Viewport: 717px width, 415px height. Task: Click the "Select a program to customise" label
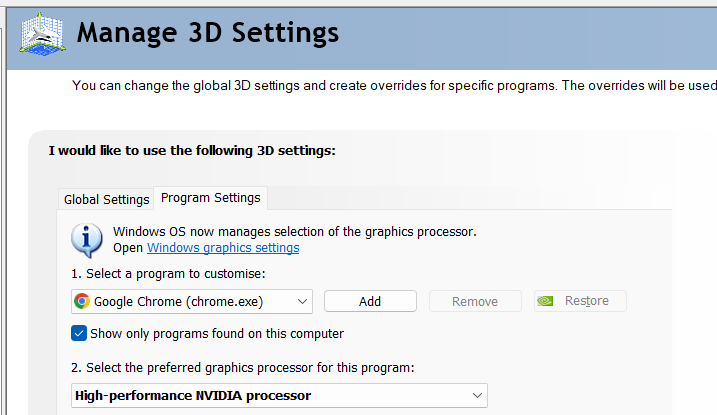168,273
